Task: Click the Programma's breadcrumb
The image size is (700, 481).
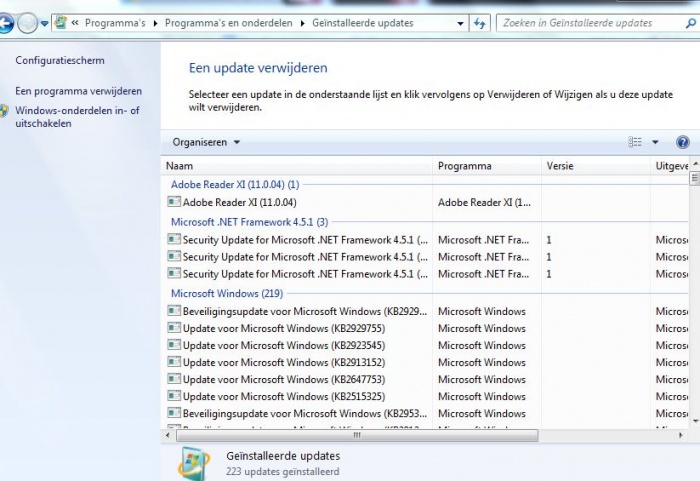Action: click(115, 23)
